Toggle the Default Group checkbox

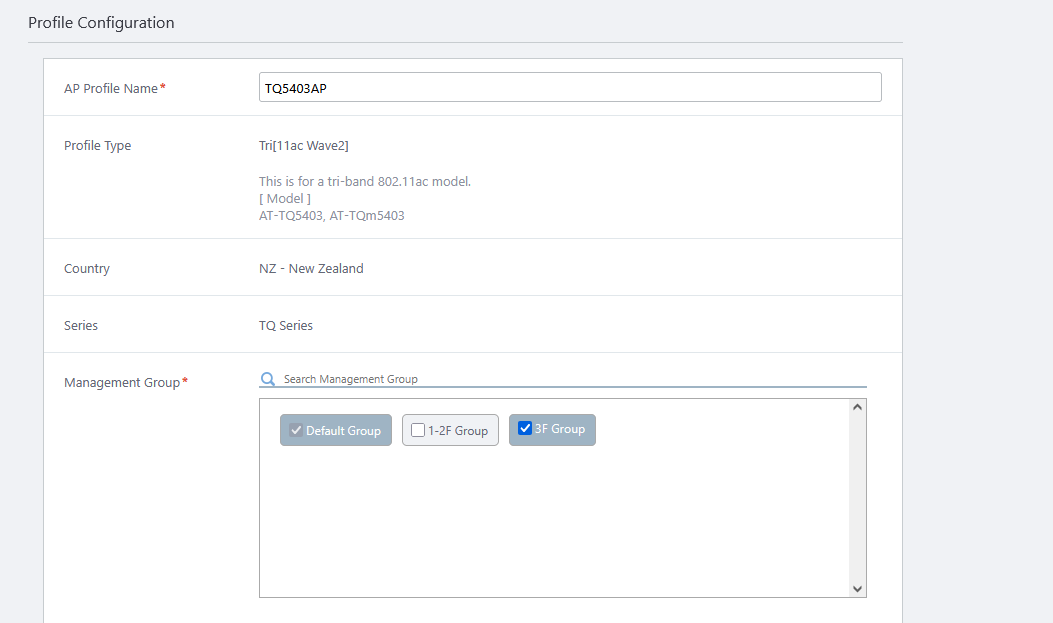point(296,430)
